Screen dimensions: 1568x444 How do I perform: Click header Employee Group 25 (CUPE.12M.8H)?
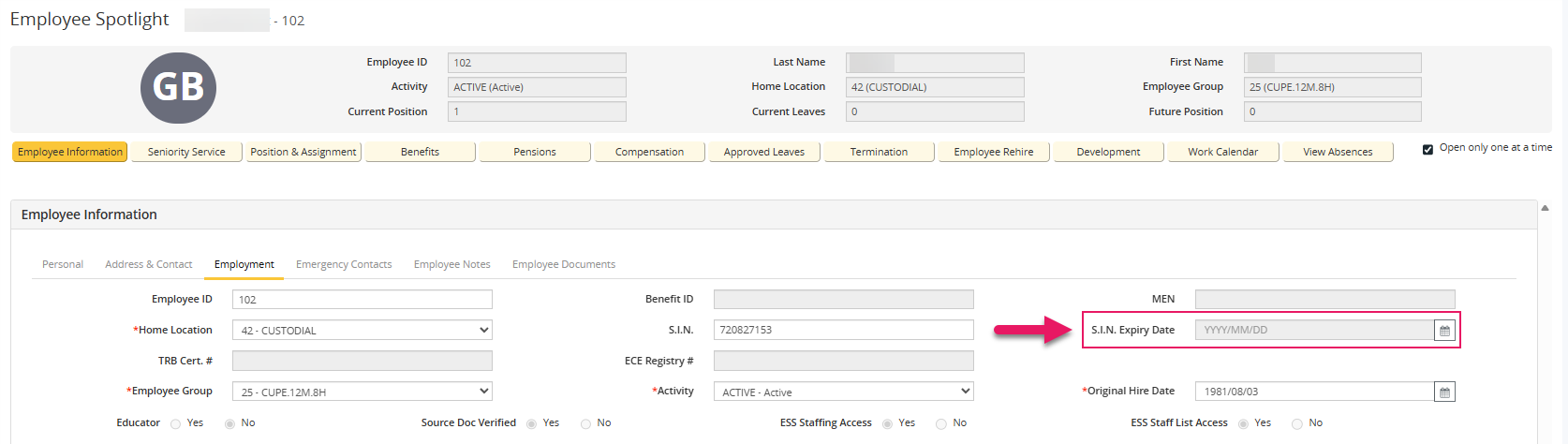coord(1333,87)
